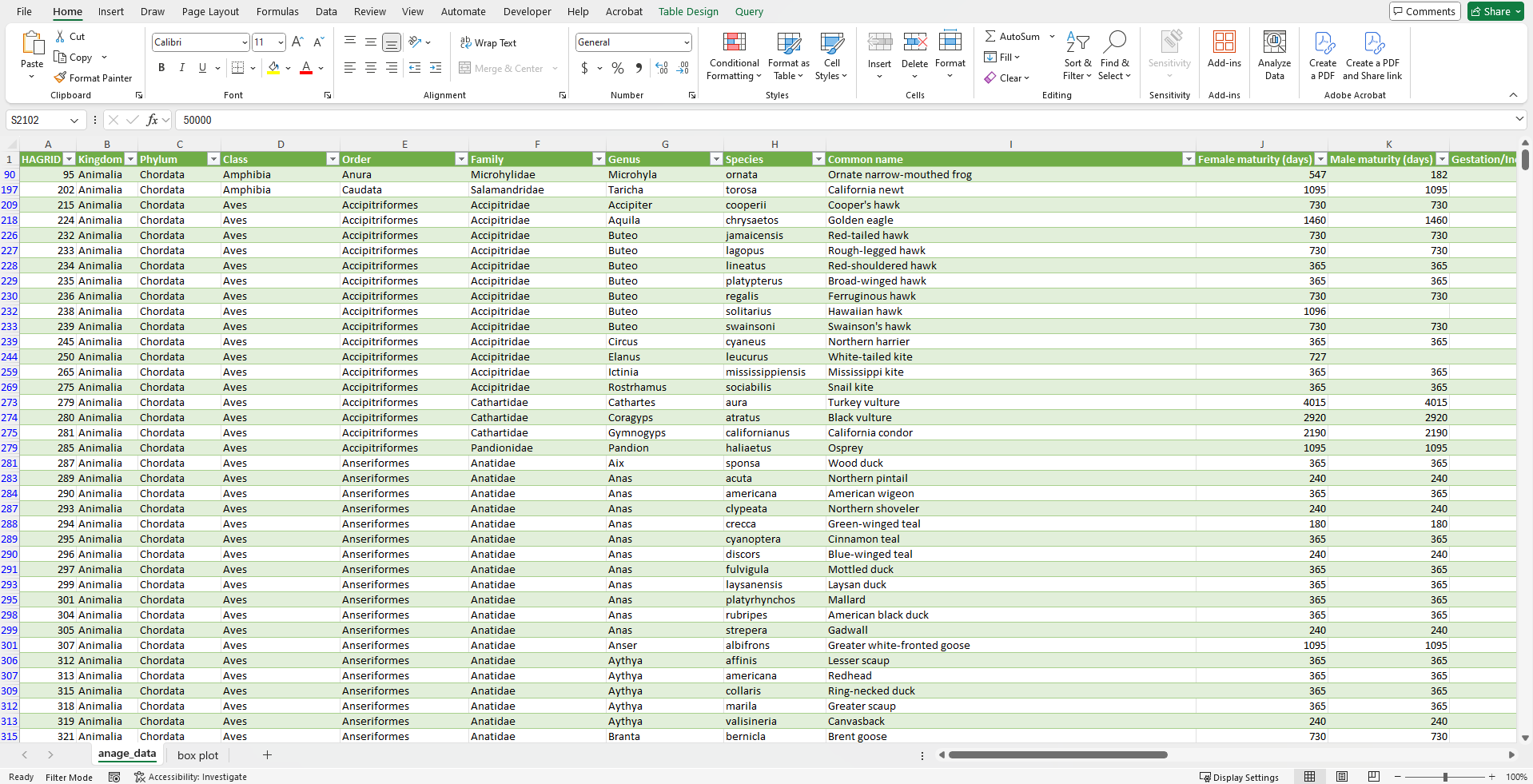This screenshot has width=1533, height=784.
Task: Open the Formulas ribbon tab
Action: tap(277, 11)
